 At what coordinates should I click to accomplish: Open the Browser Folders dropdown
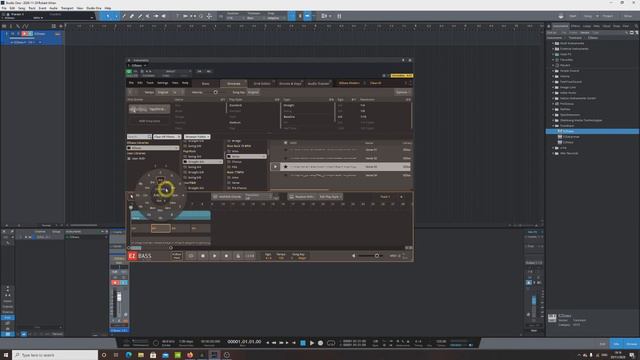point(197,137)
